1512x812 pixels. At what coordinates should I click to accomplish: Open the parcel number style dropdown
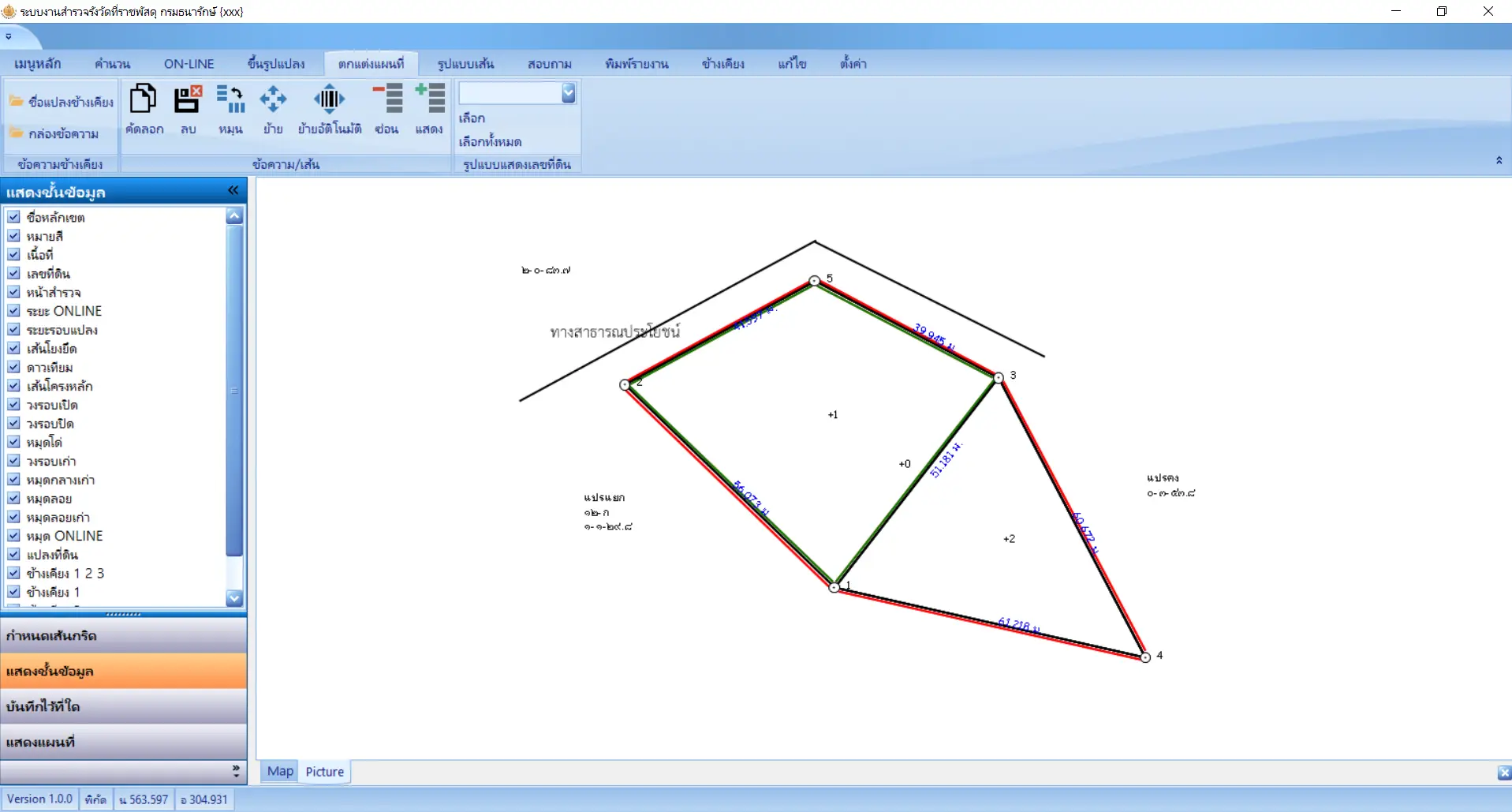pyautogui.click(x=568, y=93)
